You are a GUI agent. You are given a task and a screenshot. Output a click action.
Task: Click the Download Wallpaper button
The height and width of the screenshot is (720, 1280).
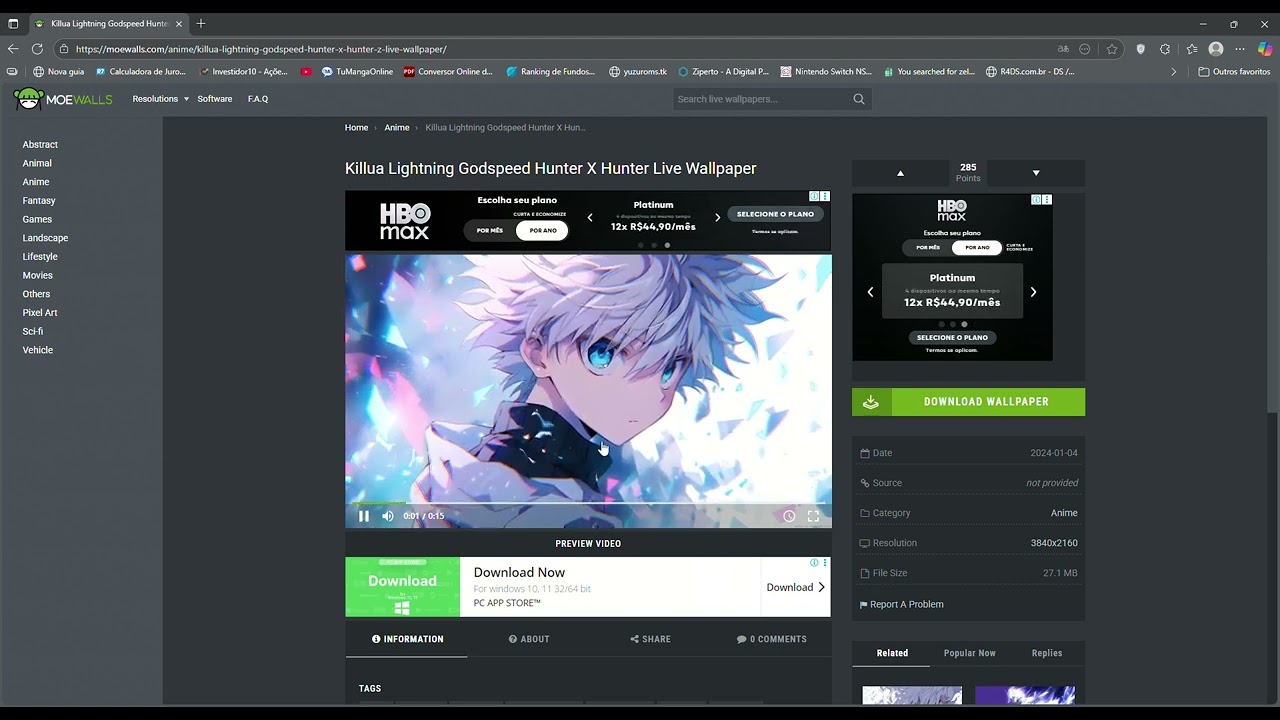coord(968,402)
